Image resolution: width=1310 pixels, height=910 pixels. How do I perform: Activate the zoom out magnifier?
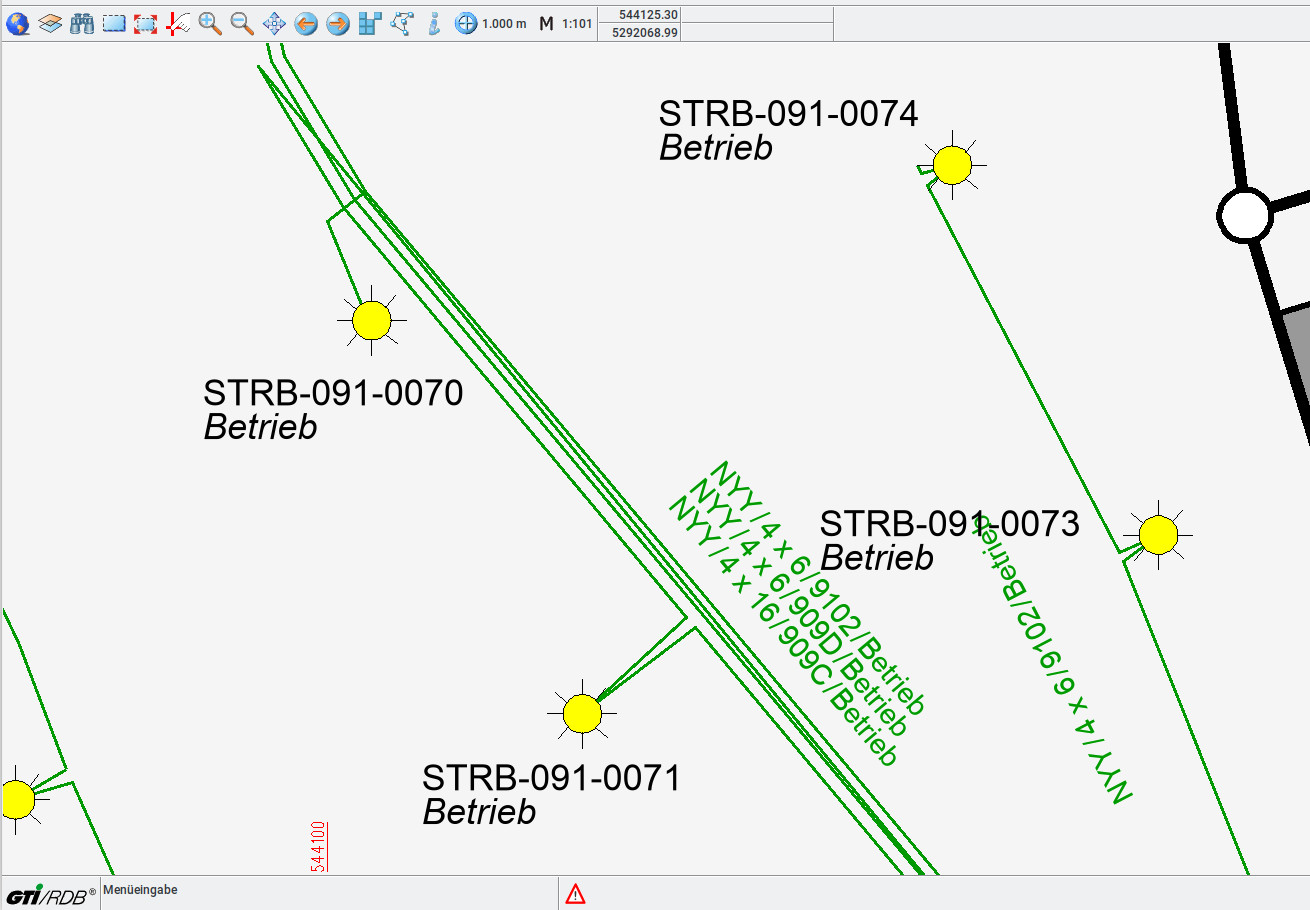(x=242, y=24)
